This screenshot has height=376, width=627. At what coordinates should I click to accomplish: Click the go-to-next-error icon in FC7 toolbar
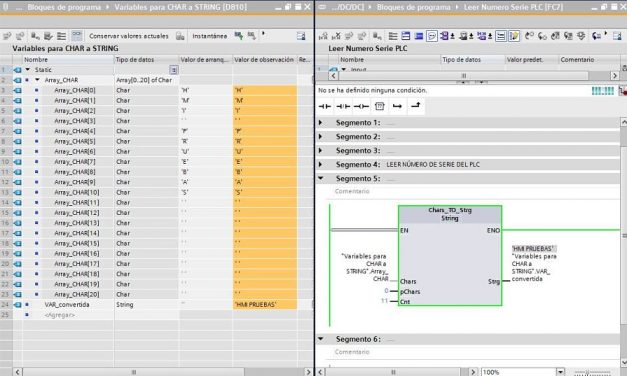[542, 36]
